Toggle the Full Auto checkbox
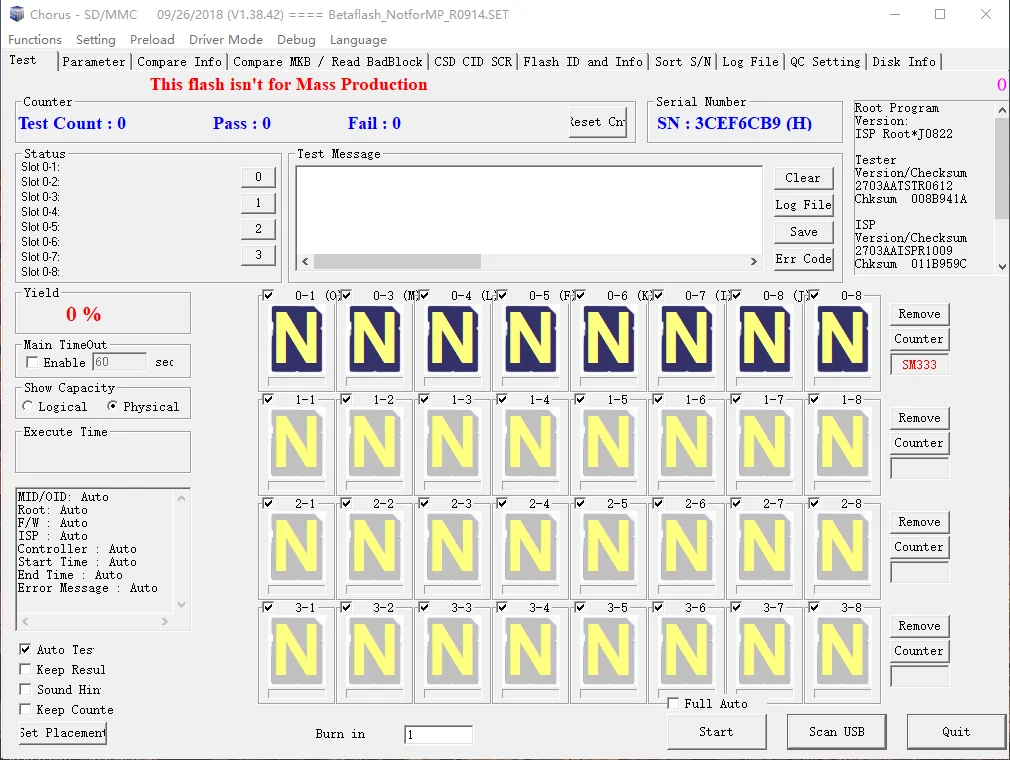The width and height of the screenshot is (1010, 760). tap(673, 704)
